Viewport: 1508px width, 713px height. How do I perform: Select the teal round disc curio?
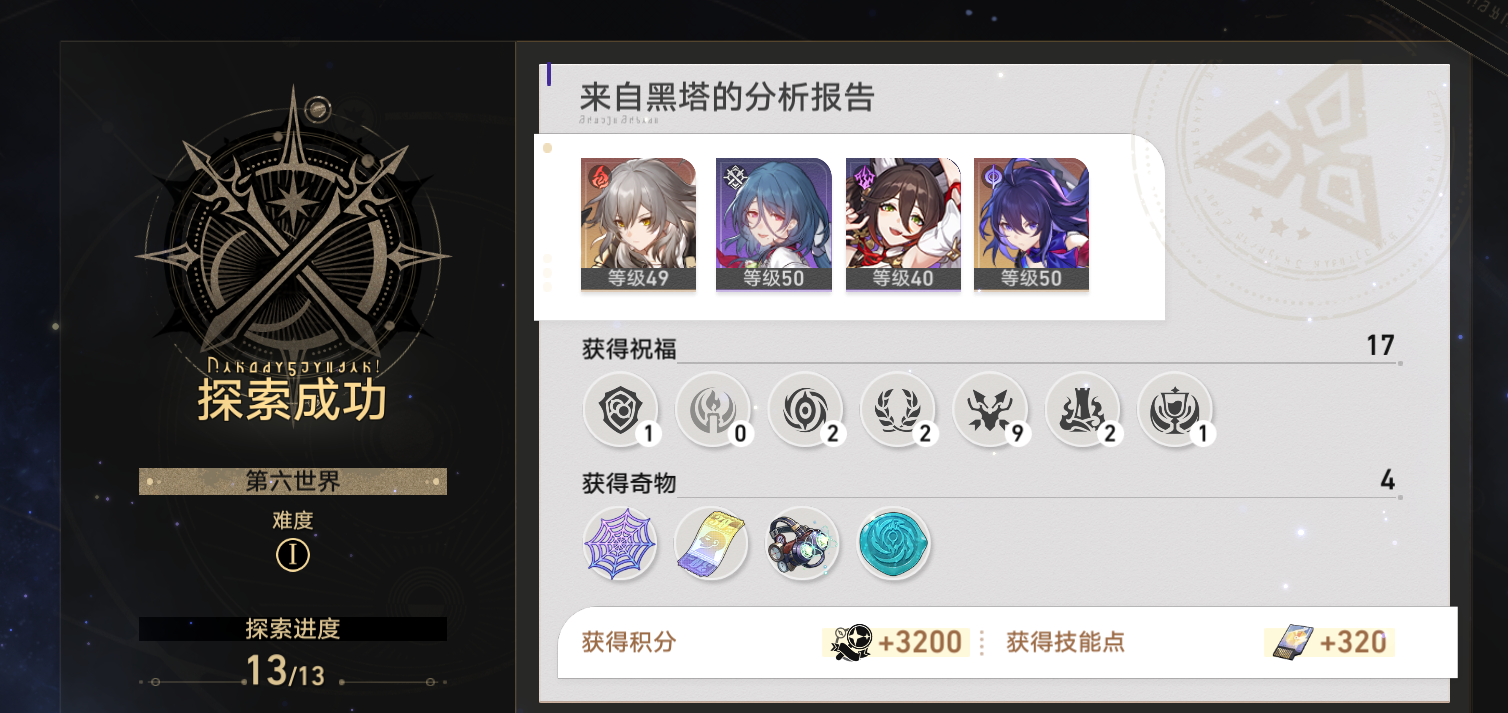point(894,544)
